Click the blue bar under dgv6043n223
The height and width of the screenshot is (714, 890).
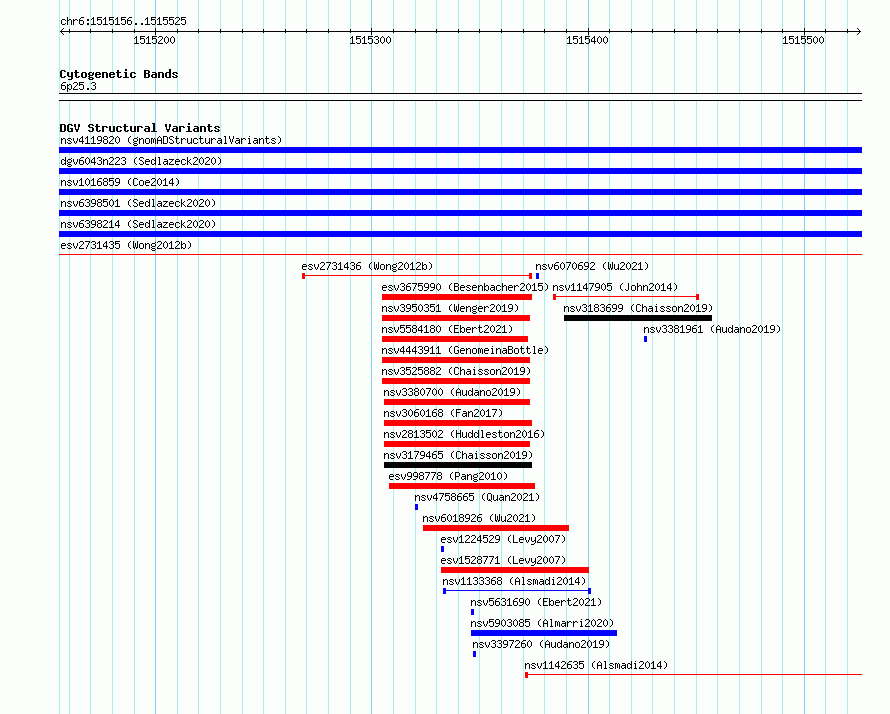[460, 171]
